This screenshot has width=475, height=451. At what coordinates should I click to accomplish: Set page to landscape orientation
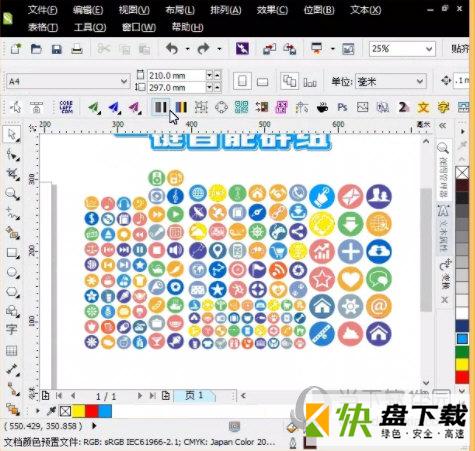pyautogui.click(x=263, y=82)
